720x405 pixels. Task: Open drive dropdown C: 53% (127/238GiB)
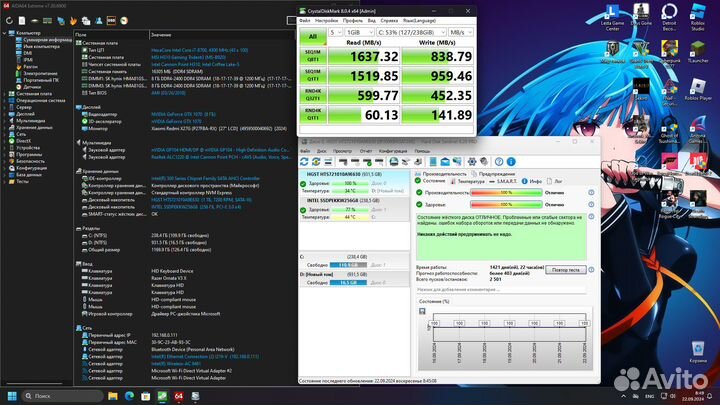tap(411, 32)
